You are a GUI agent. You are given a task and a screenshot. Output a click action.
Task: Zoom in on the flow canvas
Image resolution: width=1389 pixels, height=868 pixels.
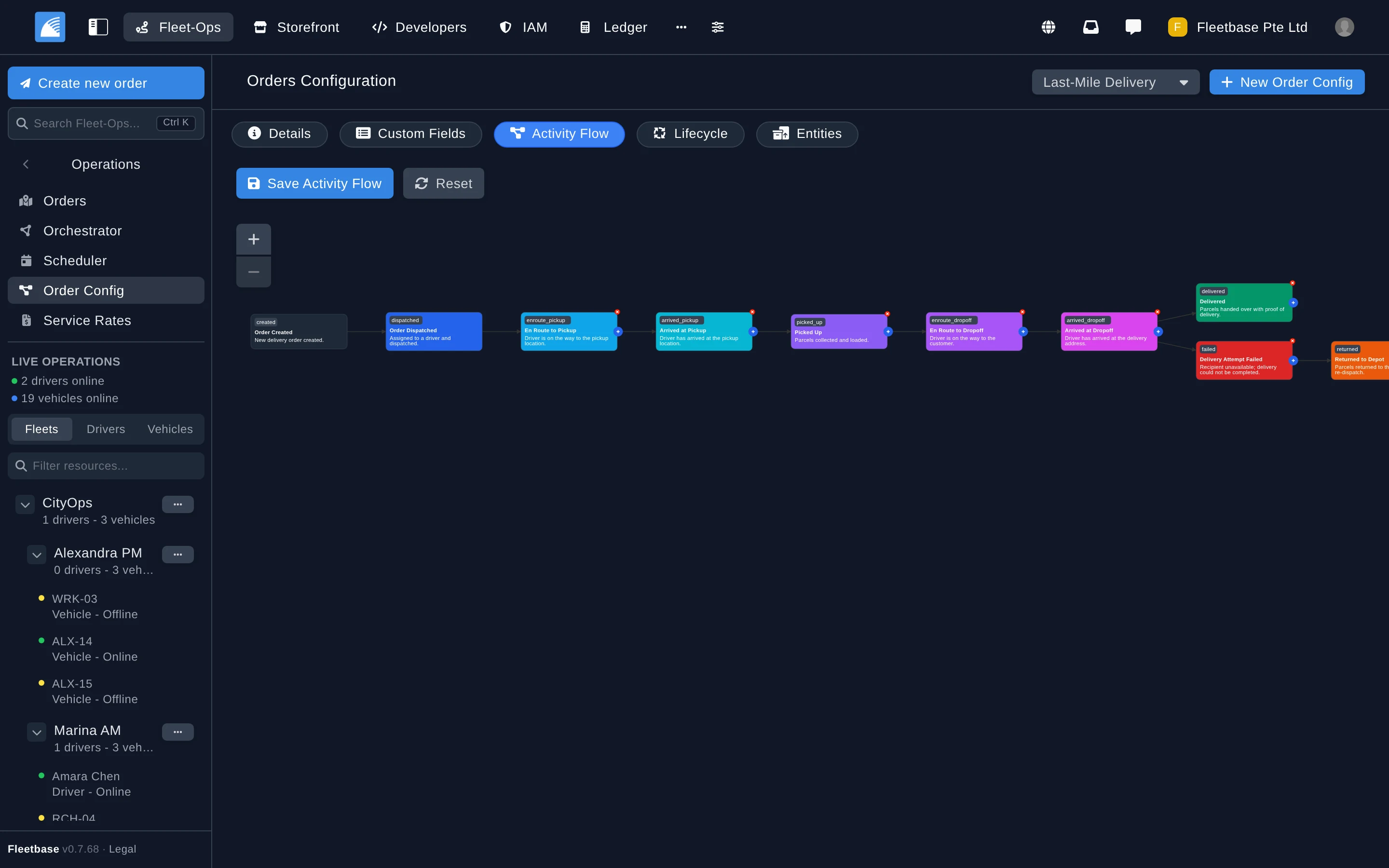tap(254, 239)
